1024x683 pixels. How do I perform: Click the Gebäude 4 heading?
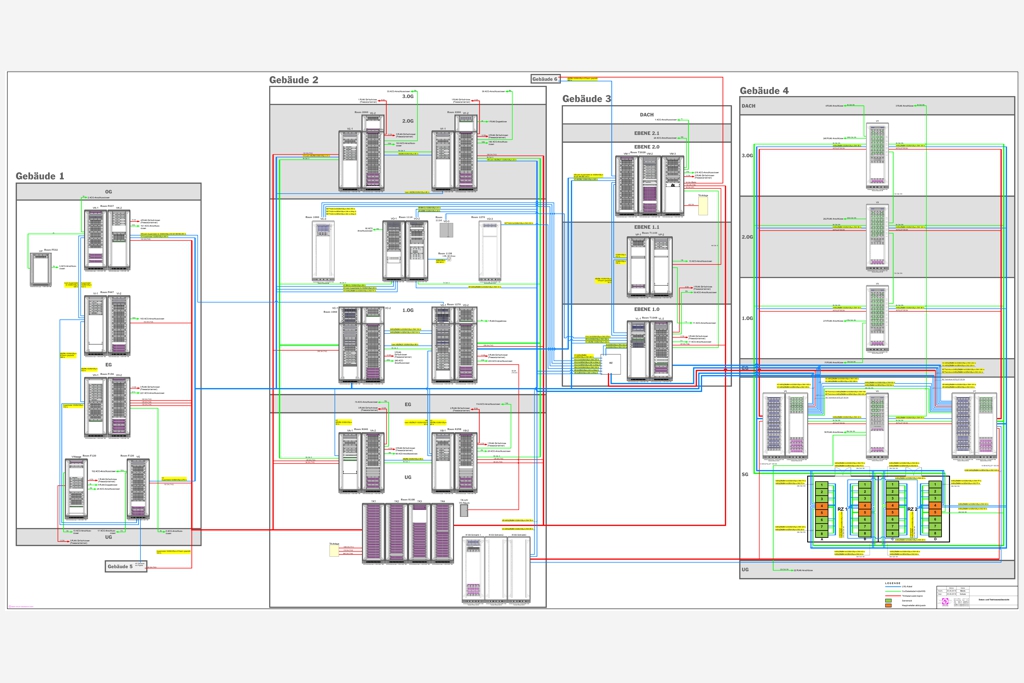764,91
